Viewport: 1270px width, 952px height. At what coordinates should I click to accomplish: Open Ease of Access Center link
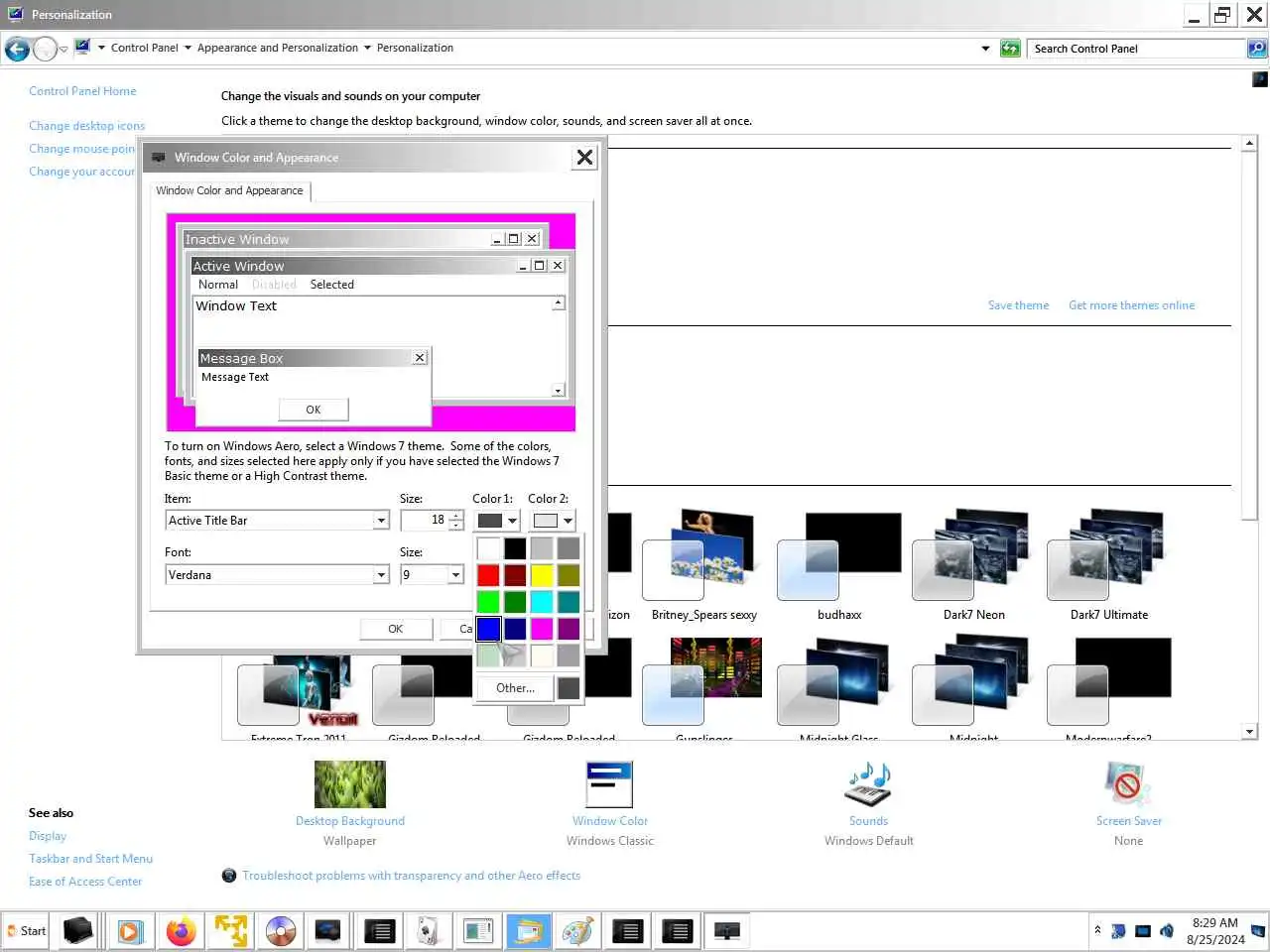[85, 882]
